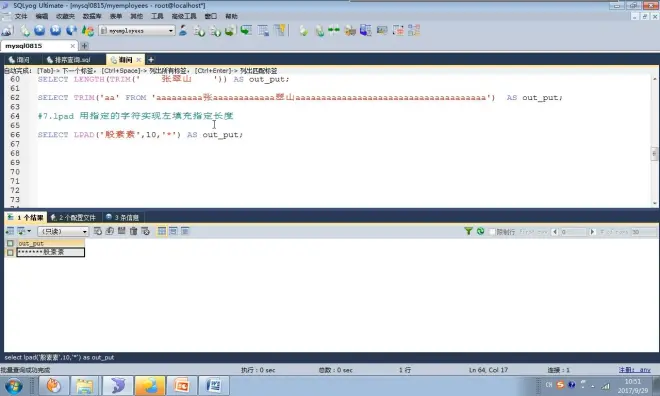Click the export results icon at left
The image size is (660, 396).
(x=10, y=231)
